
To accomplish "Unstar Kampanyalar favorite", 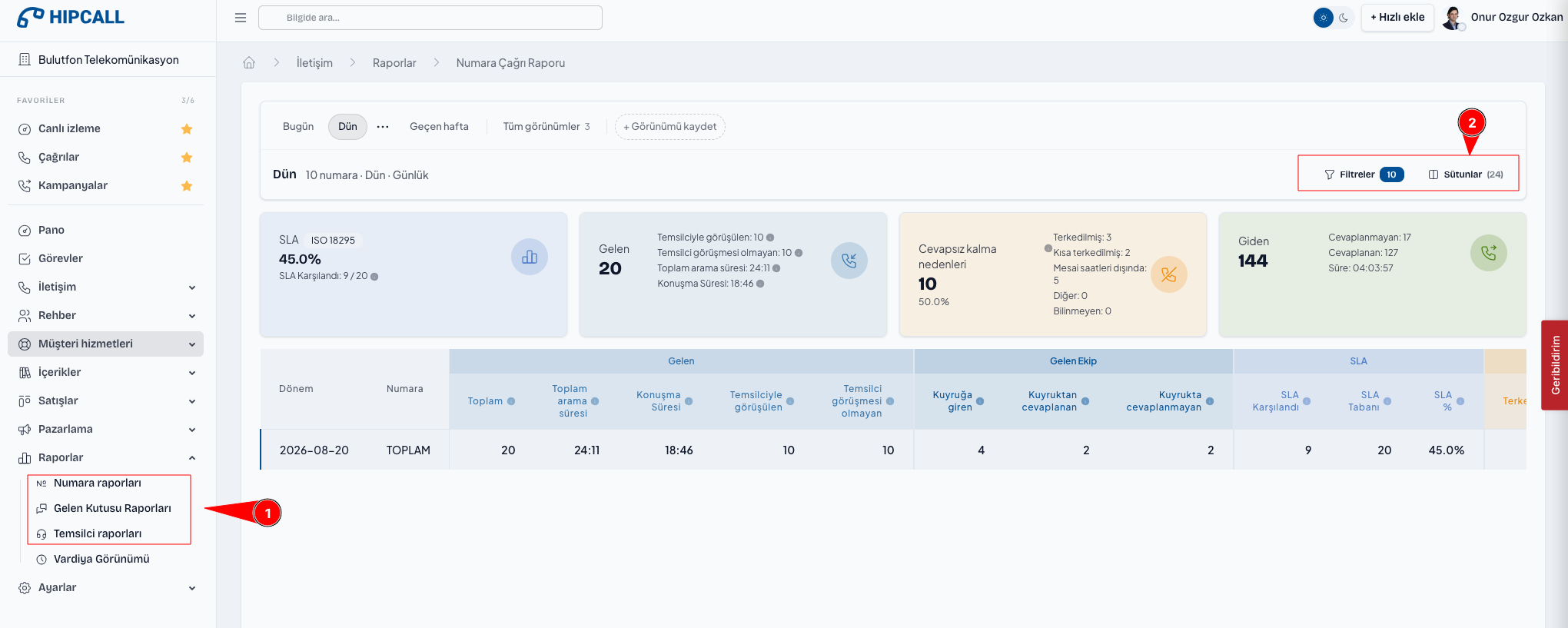I will [x=187, y=186].
